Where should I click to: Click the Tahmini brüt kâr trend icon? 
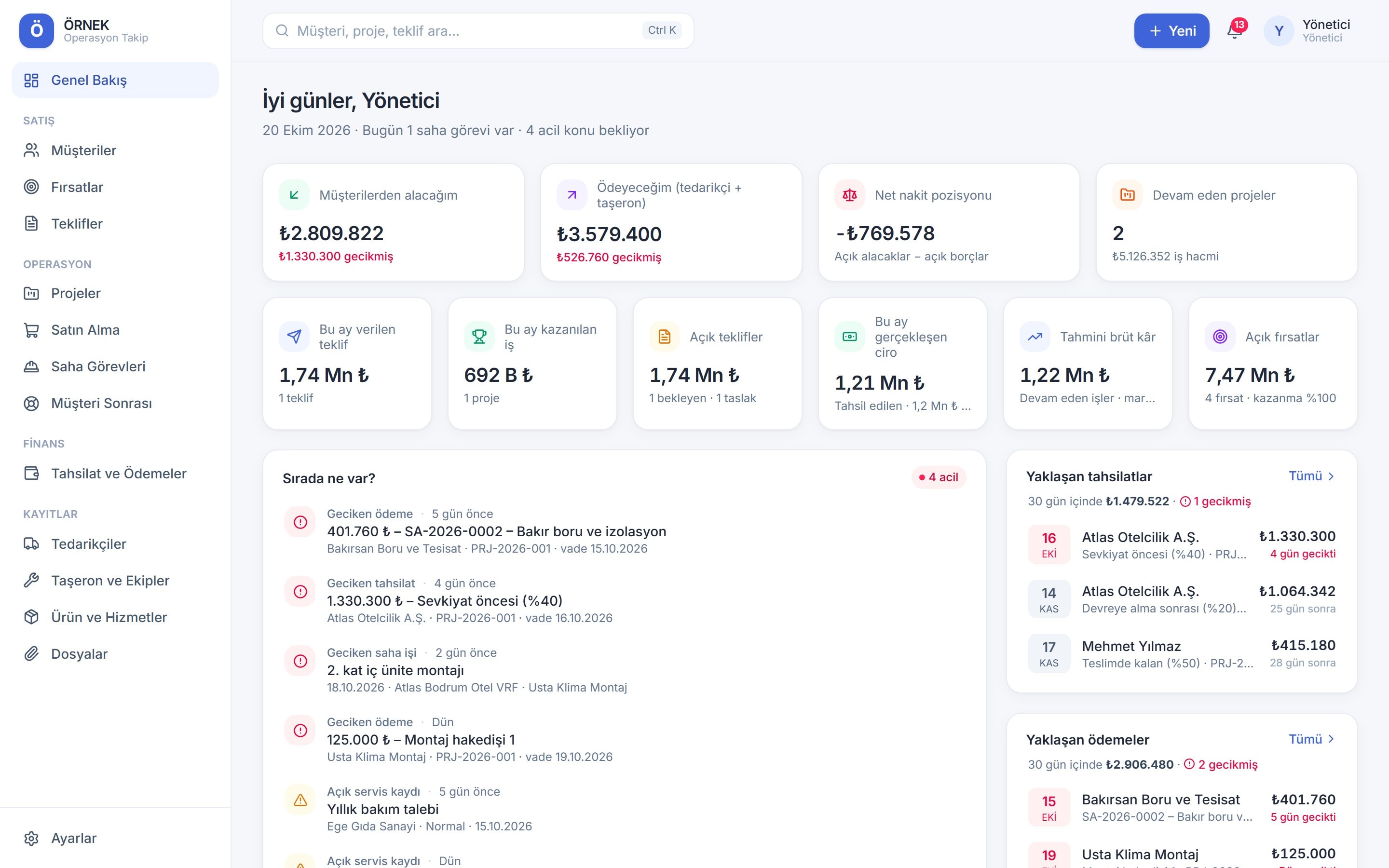pyautogui.click(x=1035, y=337)
